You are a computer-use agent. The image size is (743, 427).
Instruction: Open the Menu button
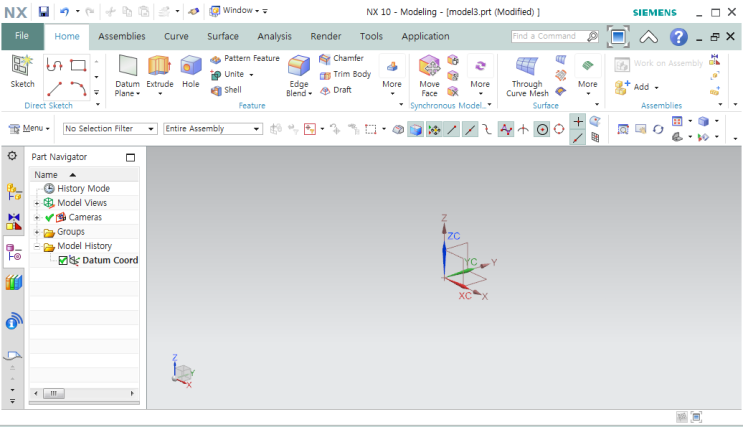[29, 128]
